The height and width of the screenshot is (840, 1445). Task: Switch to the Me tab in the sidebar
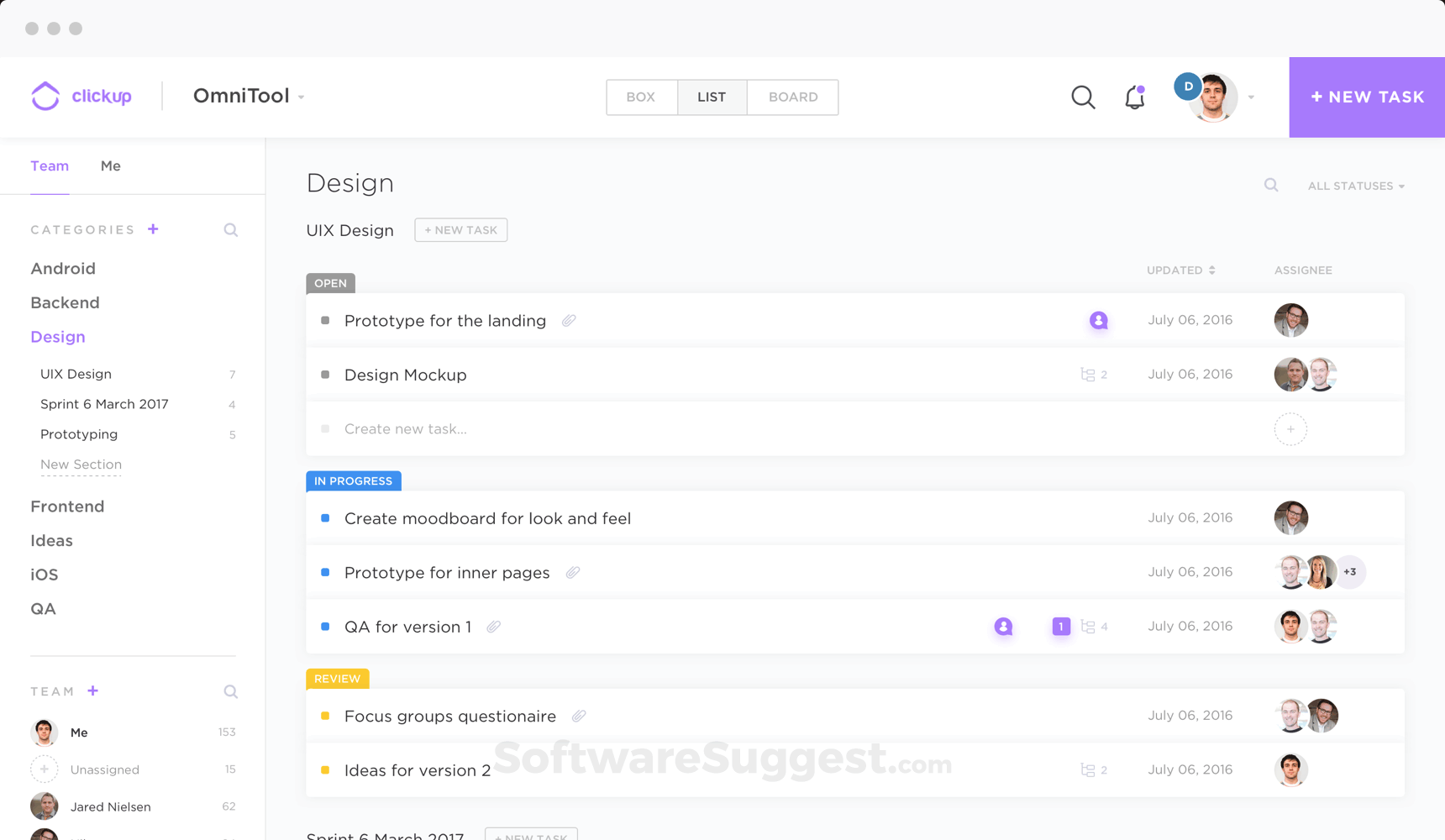pyautogui.click(x=110, y=165)
